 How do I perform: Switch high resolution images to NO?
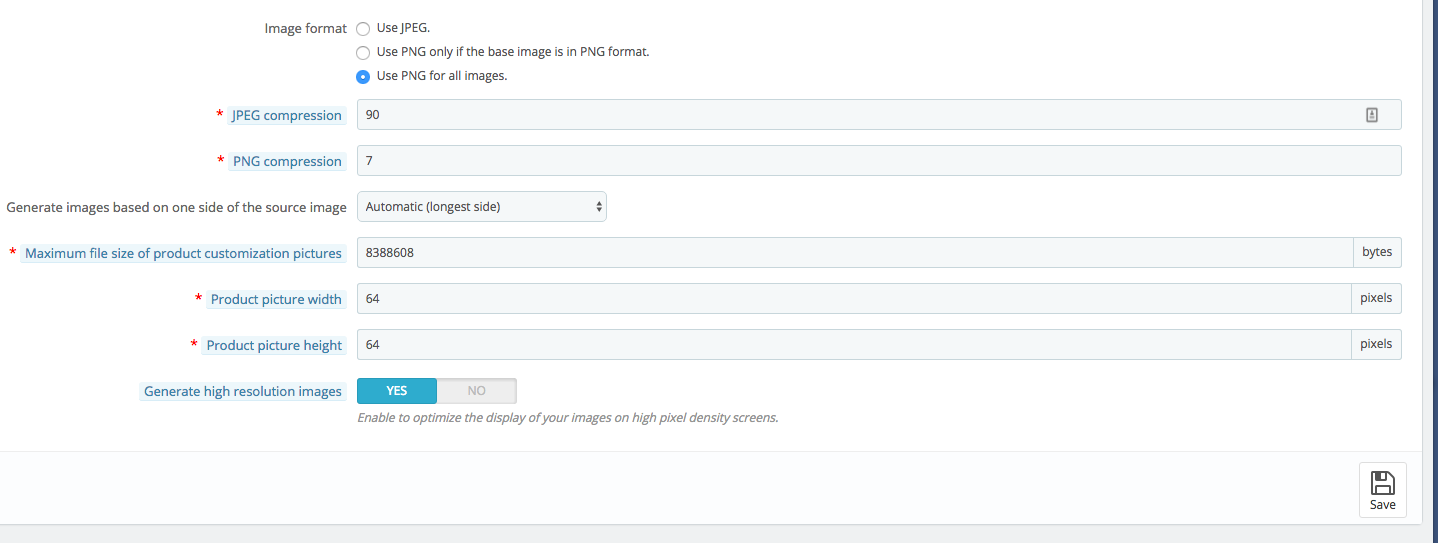[x=477, y=391]
